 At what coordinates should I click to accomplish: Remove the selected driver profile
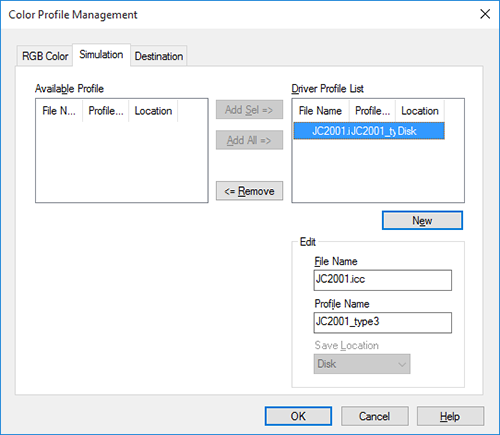click(249, 191)
